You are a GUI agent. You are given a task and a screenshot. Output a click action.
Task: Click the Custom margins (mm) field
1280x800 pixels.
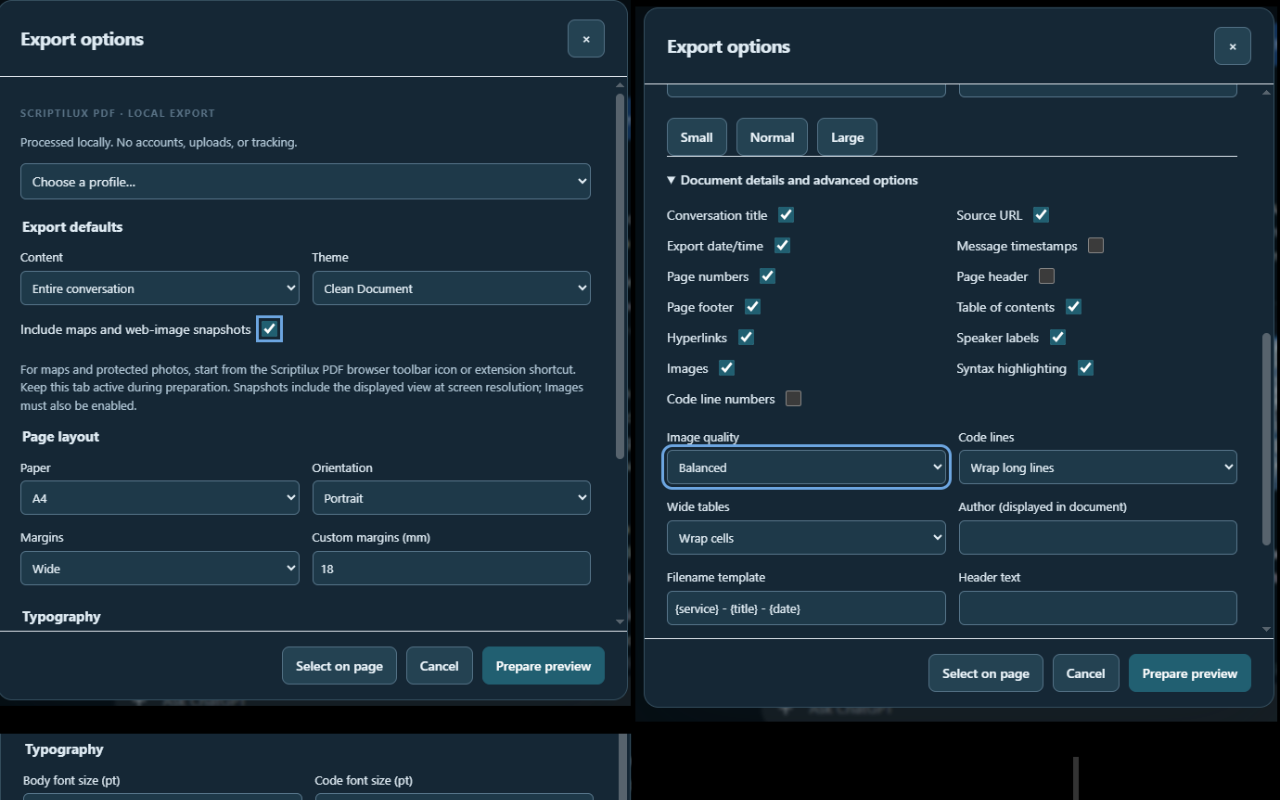point(451,568)
